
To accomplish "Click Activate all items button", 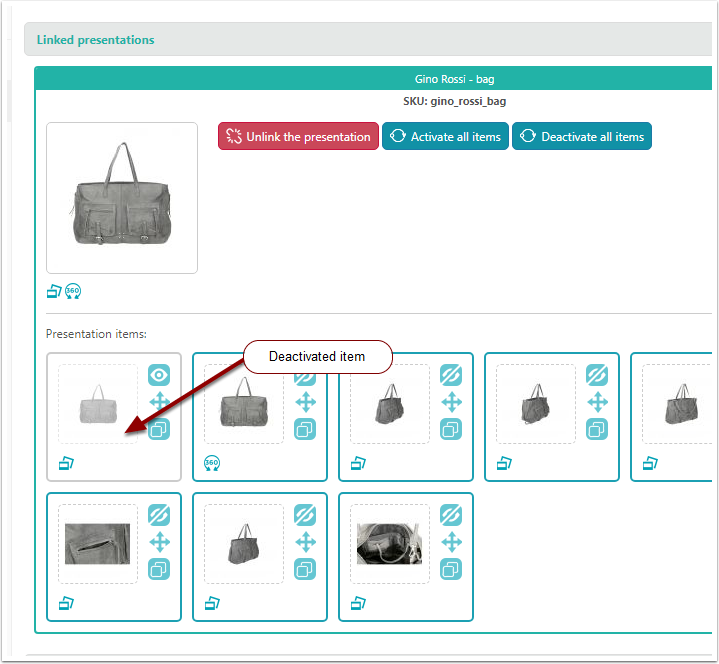I will point(445,136).
